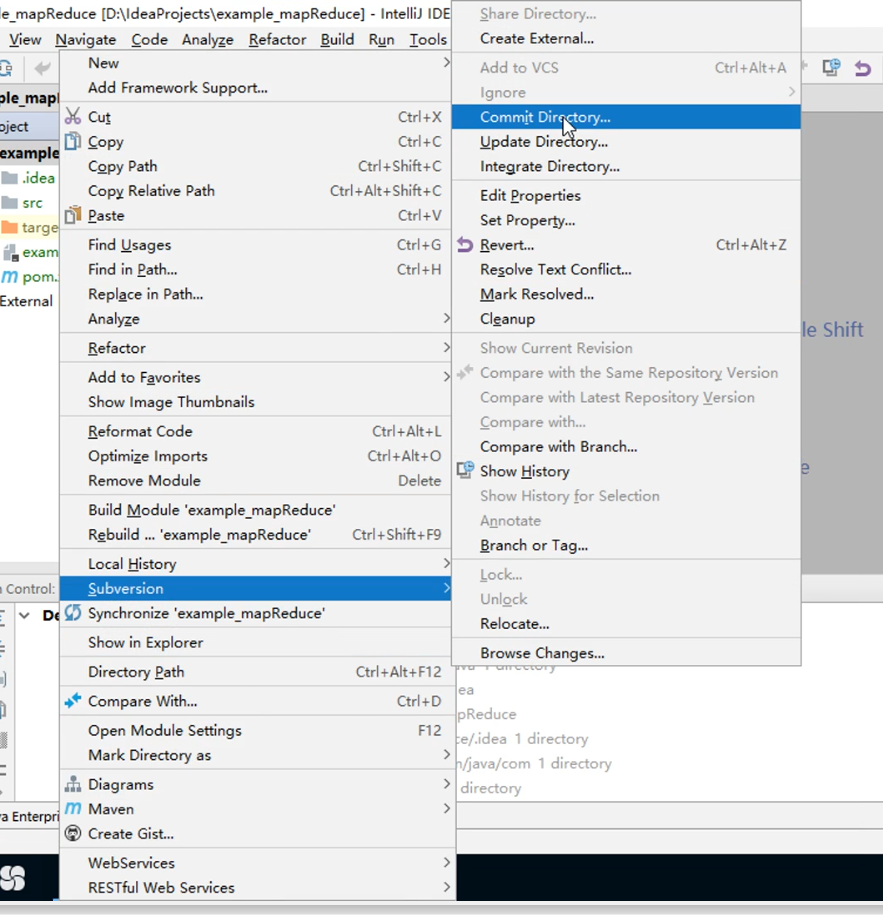
Task: Click the back arrow toolbar icon
Action: click(42, 68)
